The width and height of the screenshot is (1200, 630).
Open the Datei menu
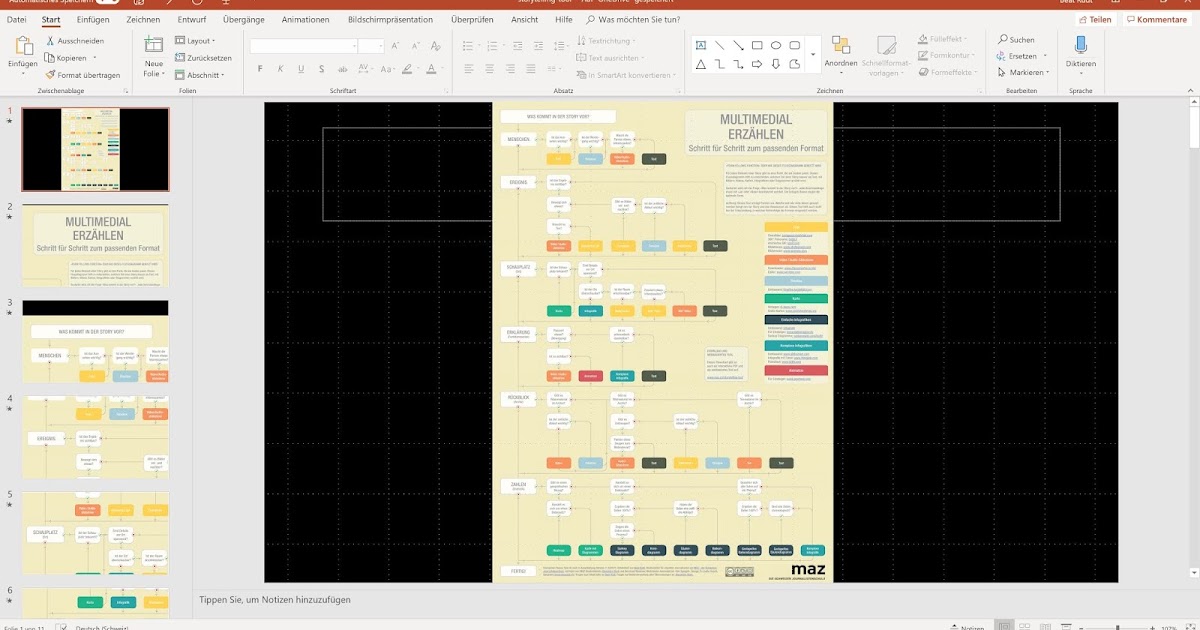pos(17,19)
